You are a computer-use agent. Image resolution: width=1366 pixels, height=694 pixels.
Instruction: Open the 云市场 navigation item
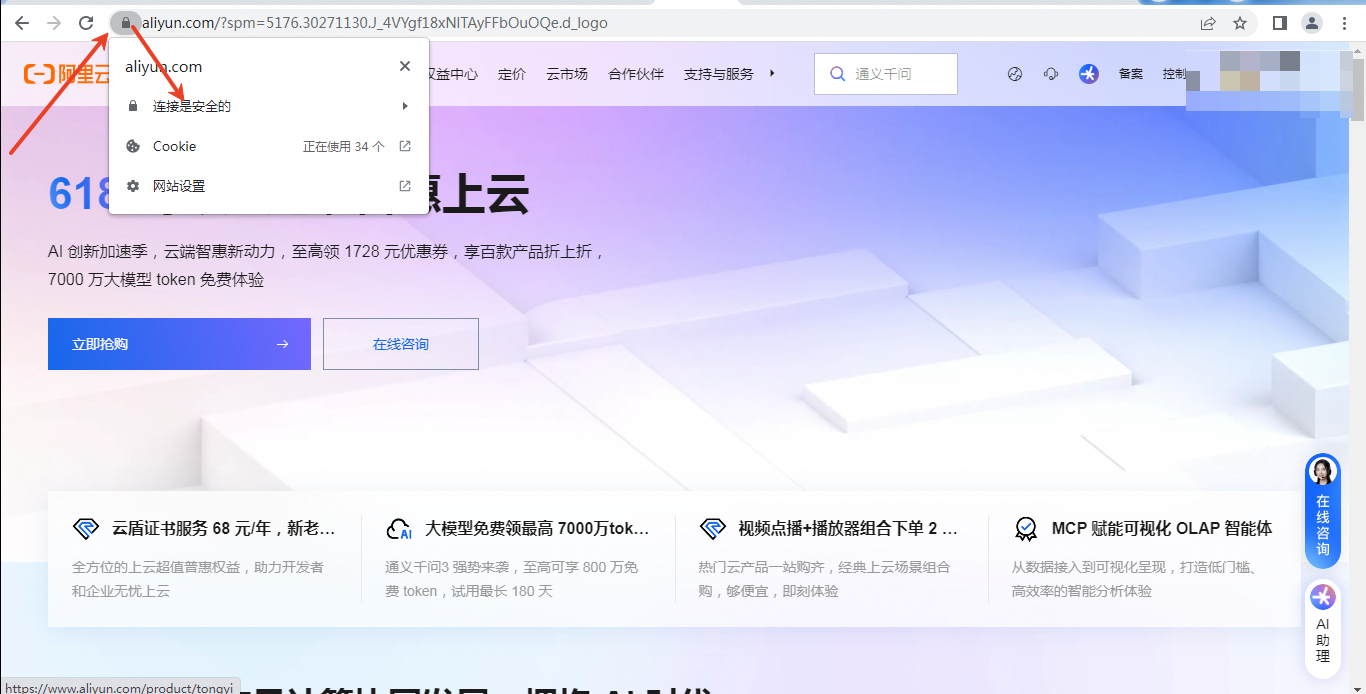(x=567, y=74)
